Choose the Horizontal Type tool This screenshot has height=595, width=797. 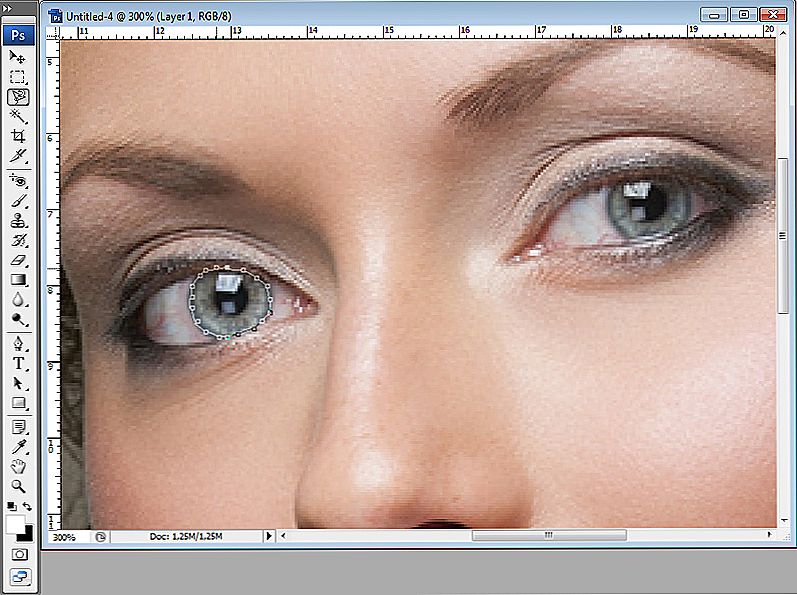tap(19, 364)
